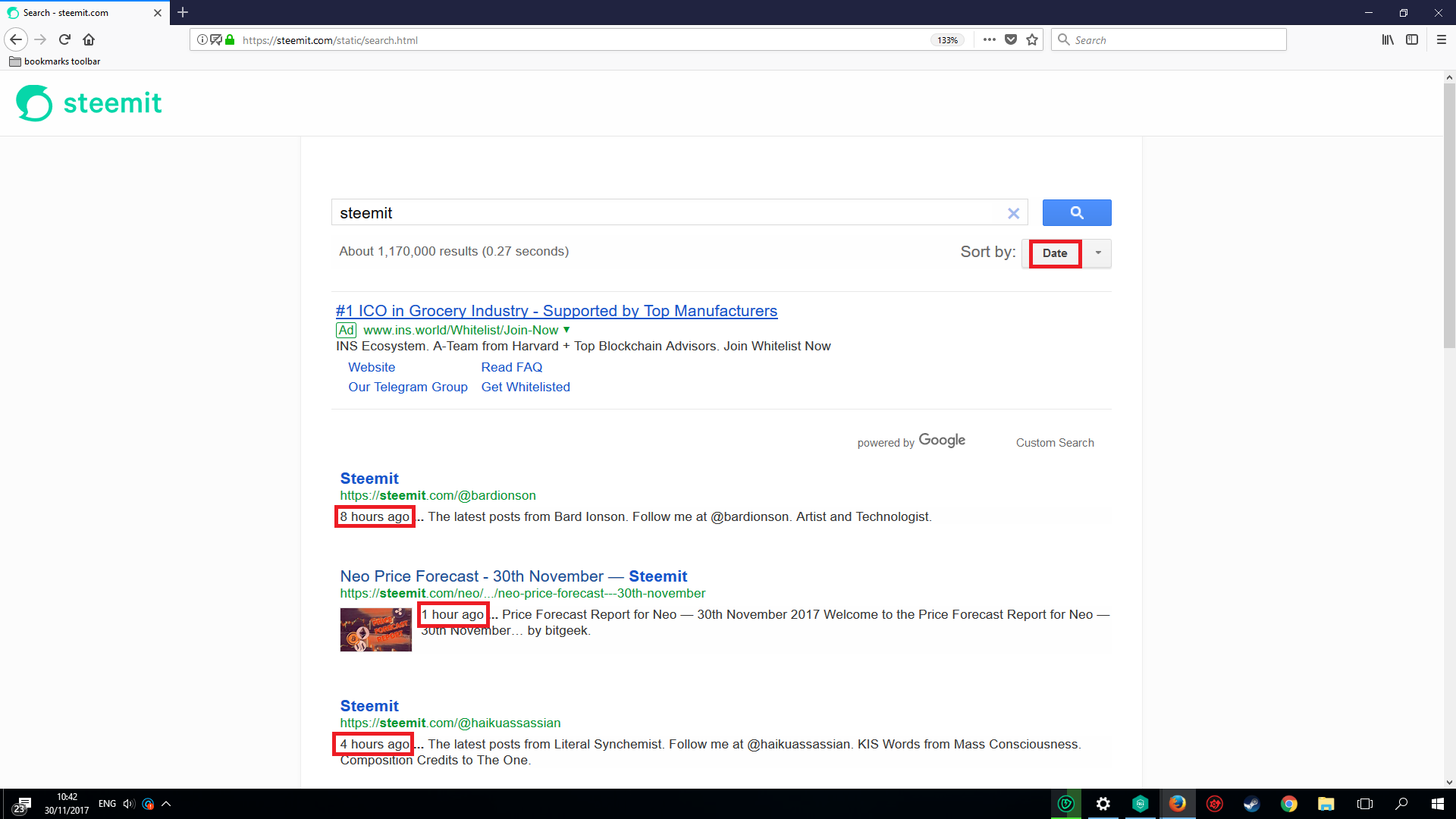The width and height of the screenshot is (1456, 819).
Task: Reset the 133% zoom indicator
Action: click(947, 40)
